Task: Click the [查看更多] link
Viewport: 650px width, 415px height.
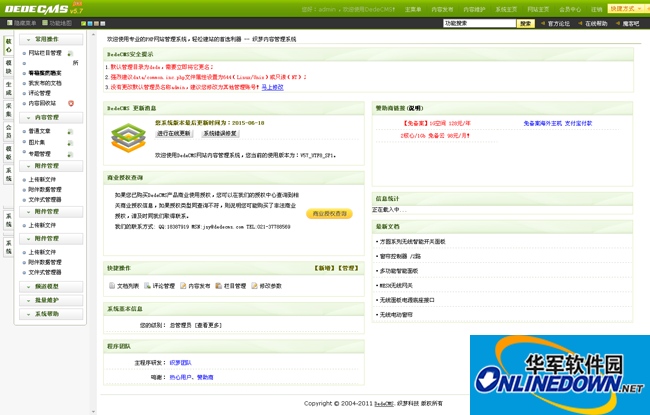Action: [x=209, y=325]
